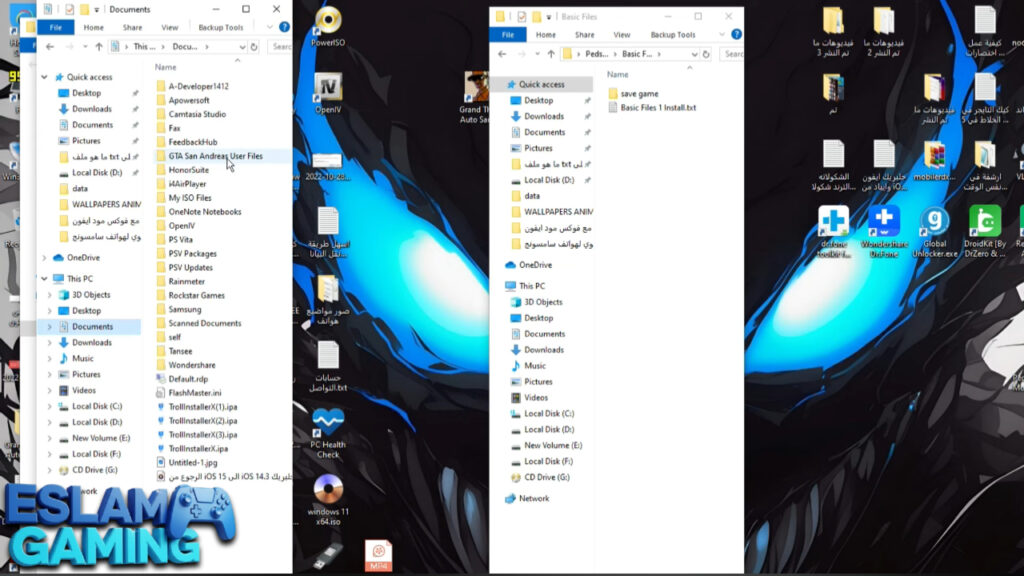
Task: Expand the ribbon in the Documents window
Action: (x=271, y=28)
